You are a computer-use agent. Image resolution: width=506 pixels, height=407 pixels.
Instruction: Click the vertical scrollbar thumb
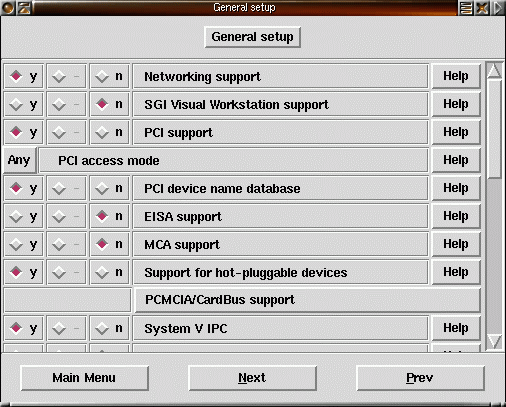494,129
